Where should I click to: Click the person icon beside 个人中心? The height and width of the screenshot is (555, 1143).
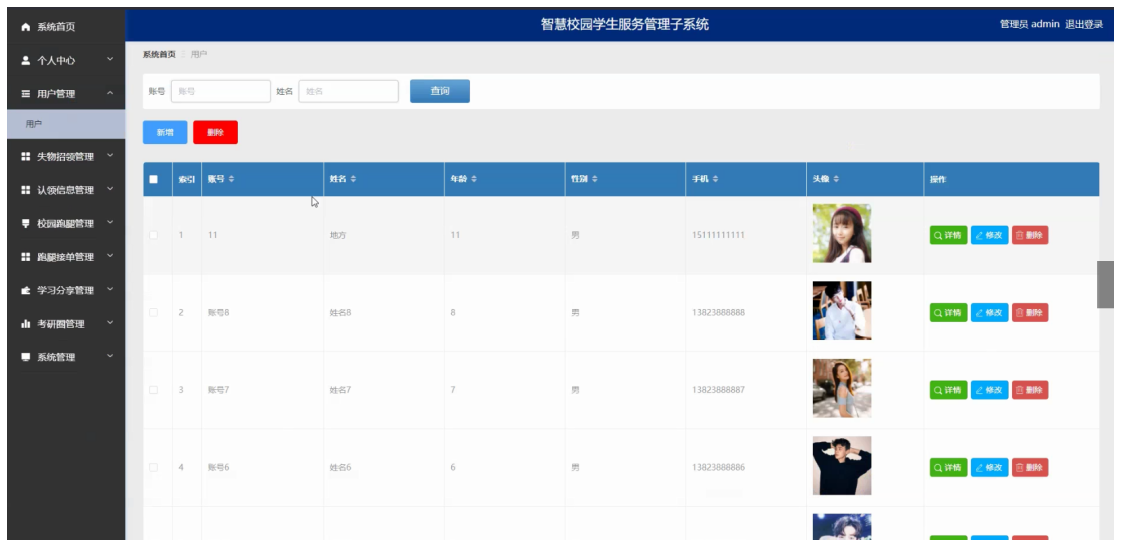(26, 61)
